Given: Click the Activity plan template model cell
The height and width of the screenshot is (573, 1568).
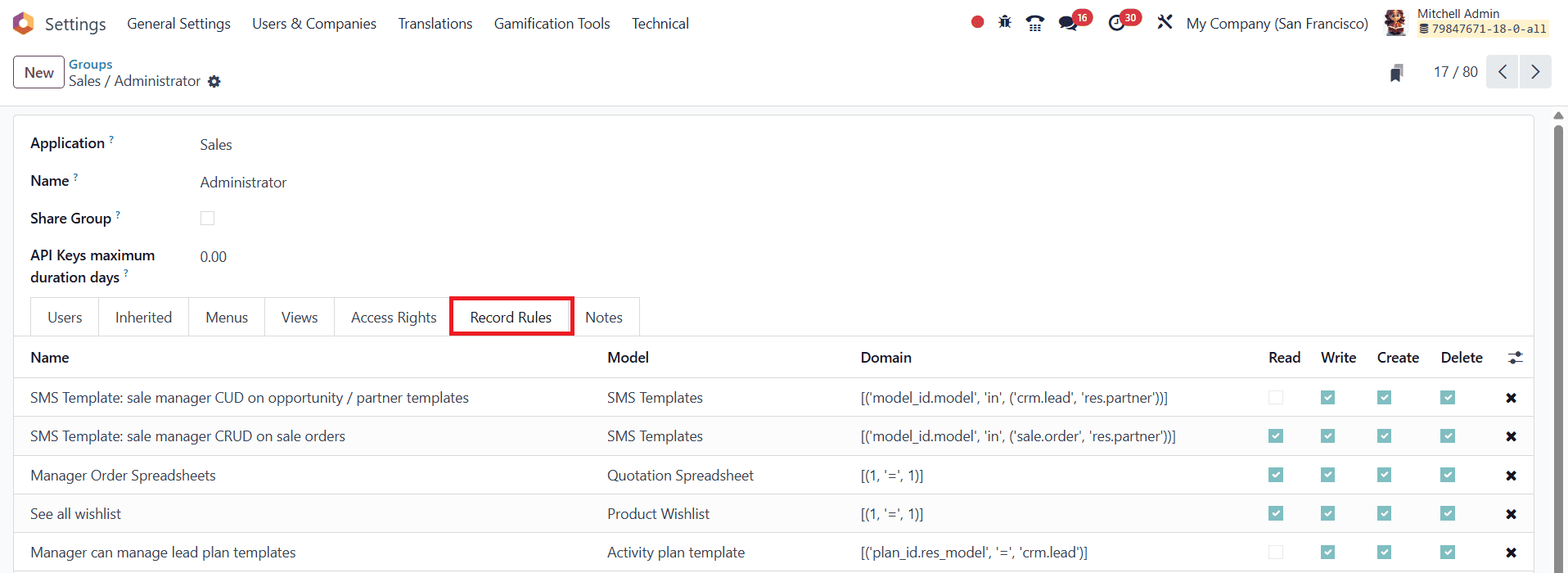Looking at the screenshot, I should coord(676,553).
